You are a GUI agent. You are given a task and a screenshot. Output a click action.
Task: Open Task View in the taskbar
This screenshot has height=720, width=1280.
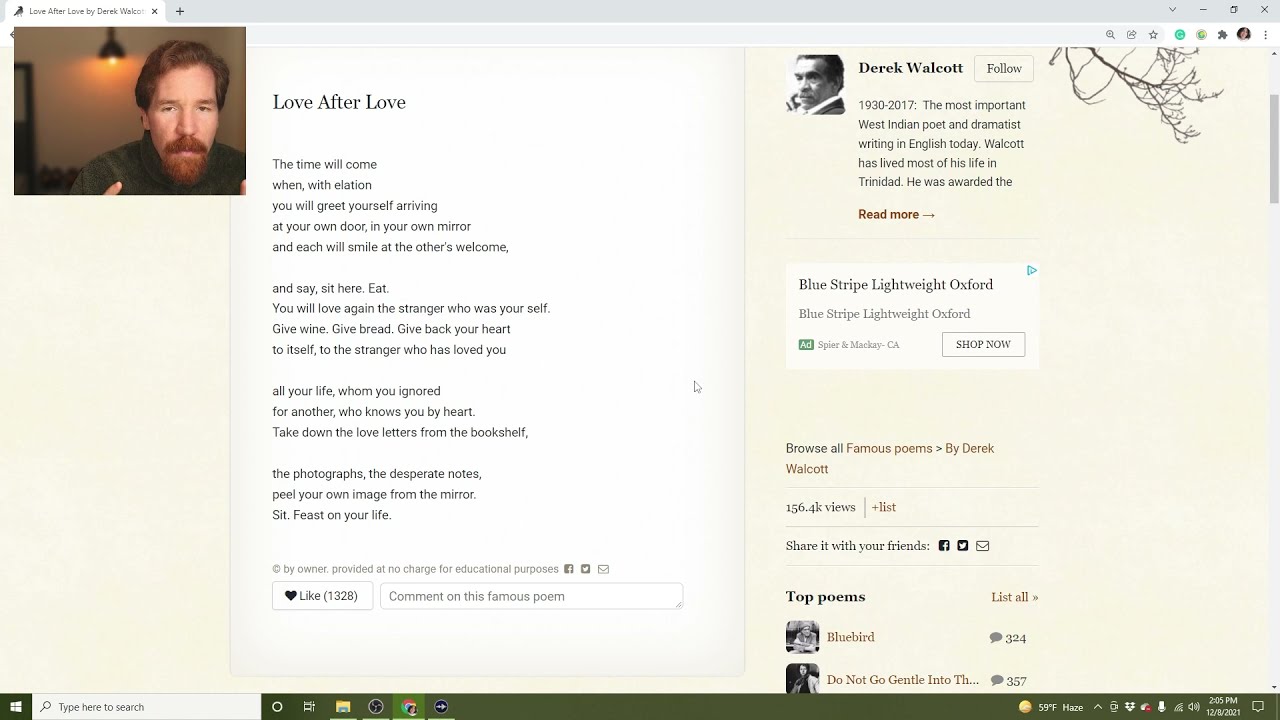[309, 707]
